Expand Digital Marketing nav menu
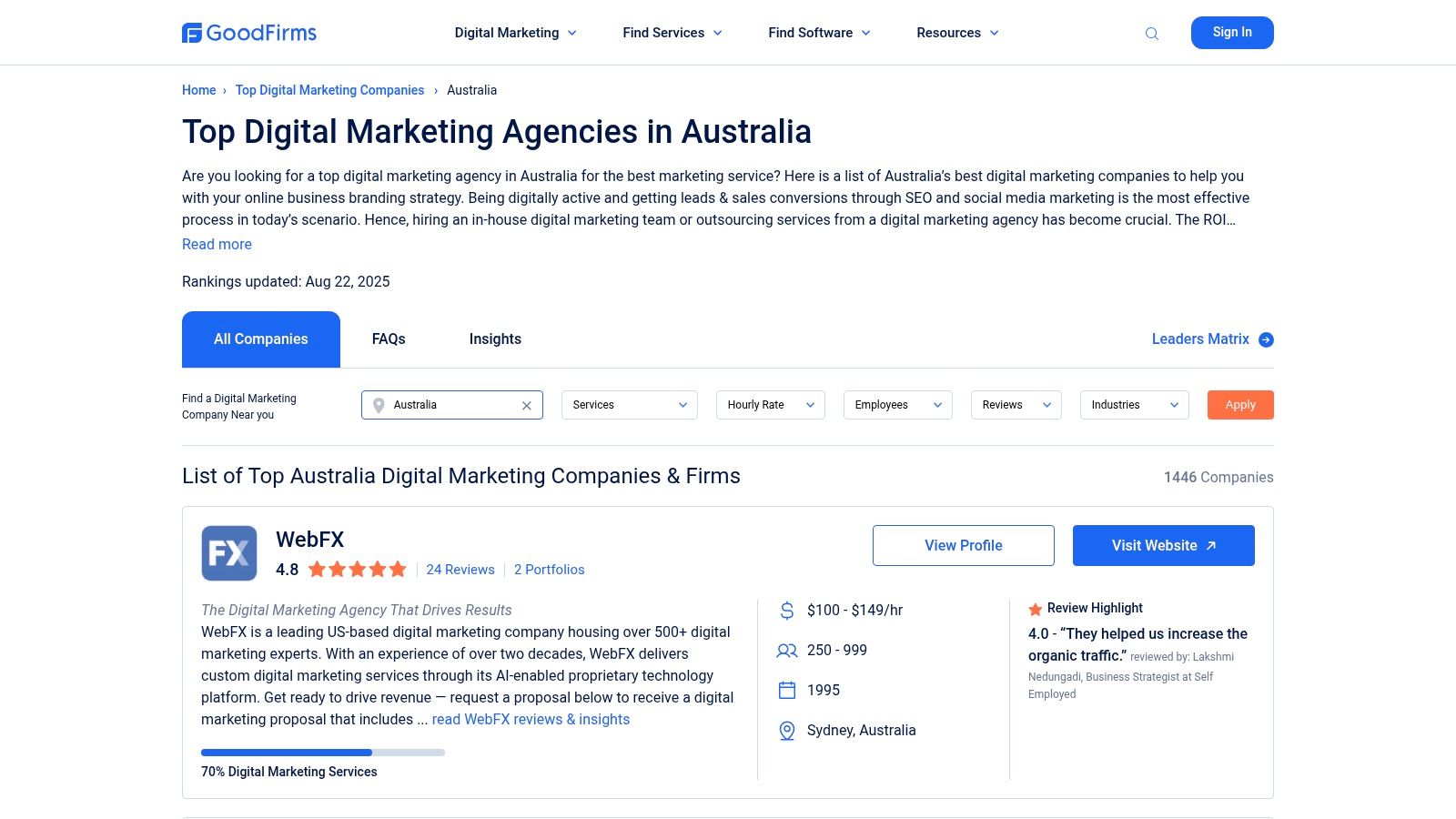The height and width of the screenshot is (819, 1456). point(516,33)
